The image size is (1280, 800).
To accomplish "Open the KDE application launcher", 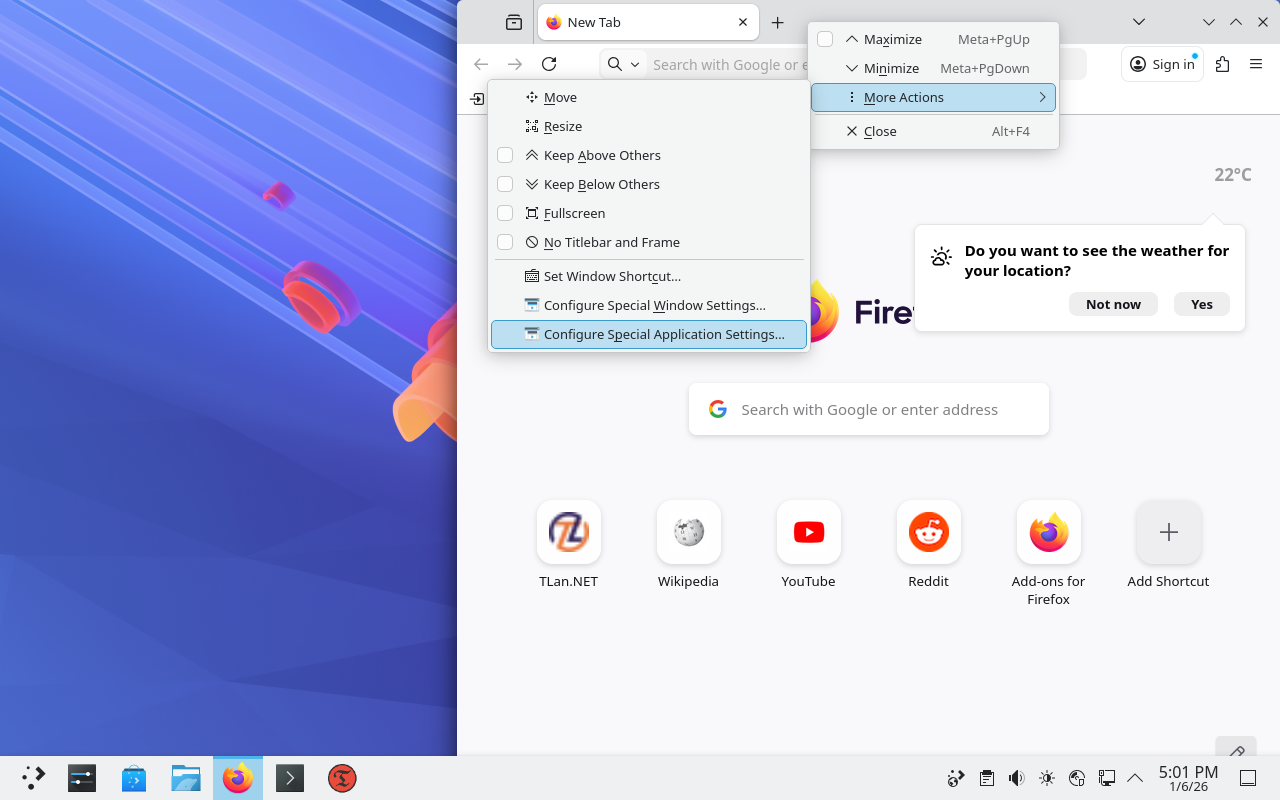I will 34,778.
